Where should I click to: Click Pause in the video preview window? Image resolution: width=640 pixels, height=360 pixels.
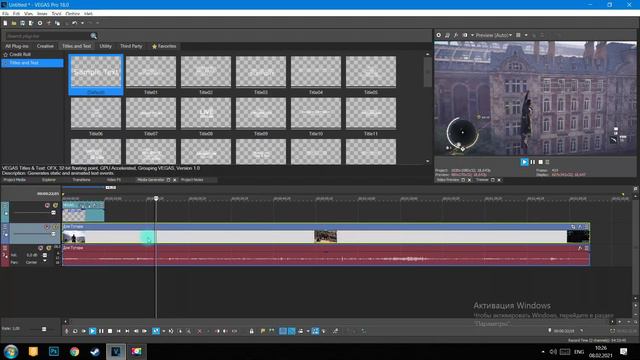(533, 162)
